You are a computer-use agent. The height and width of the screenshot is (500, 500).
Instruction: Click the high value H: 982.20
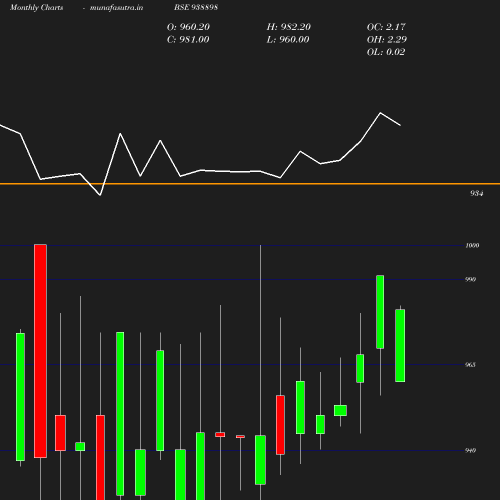[289, 27]
